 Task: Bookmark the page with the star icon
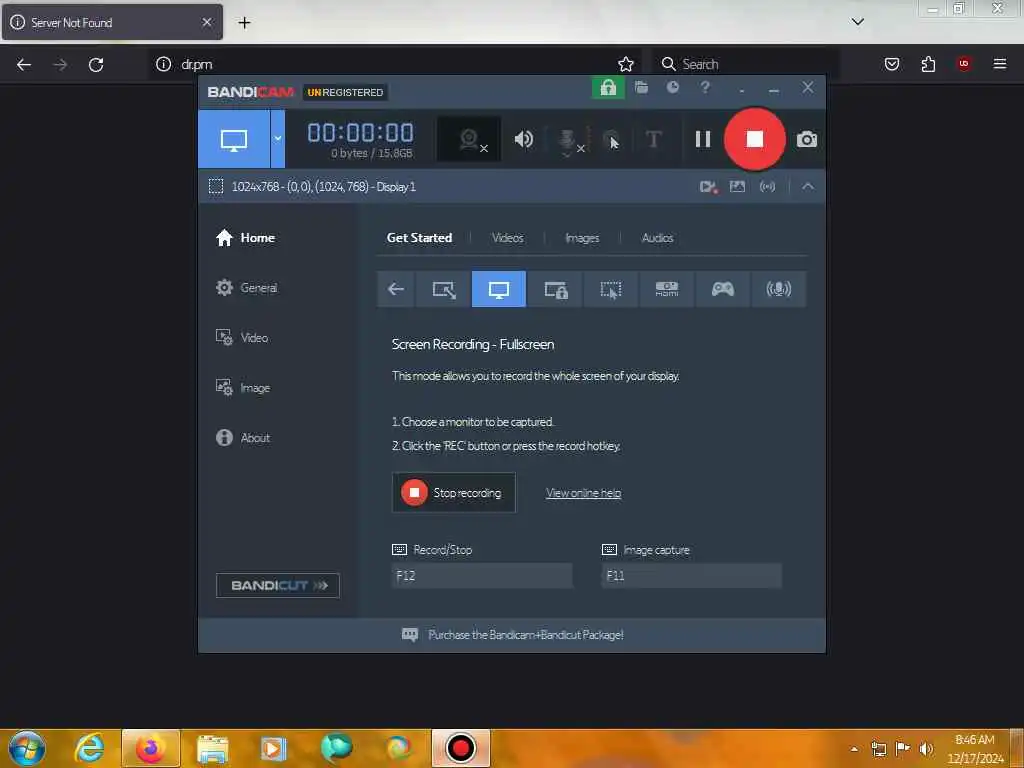coord(626,64)
